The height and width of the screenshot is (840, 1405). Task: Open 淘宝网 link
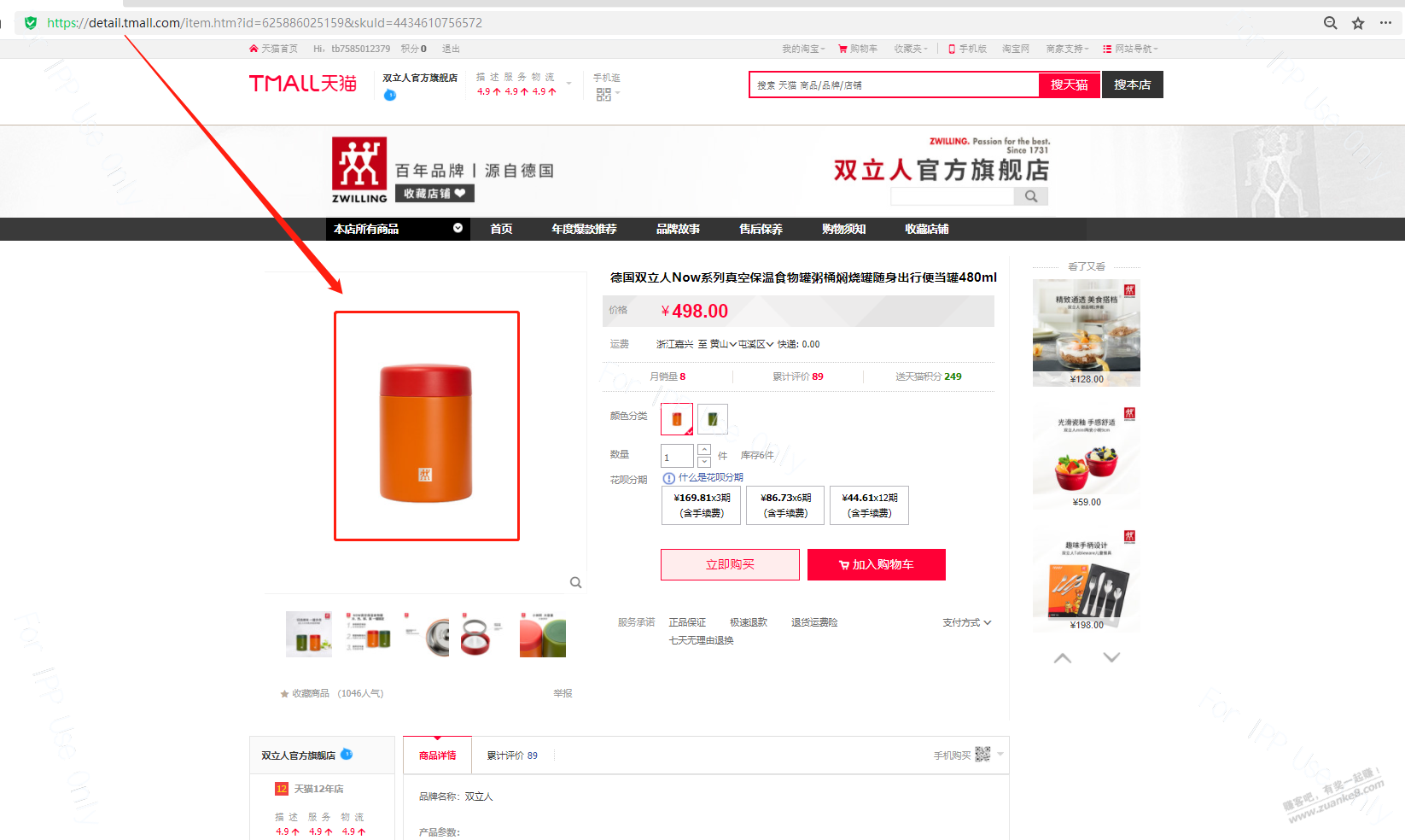(1016, 49)
